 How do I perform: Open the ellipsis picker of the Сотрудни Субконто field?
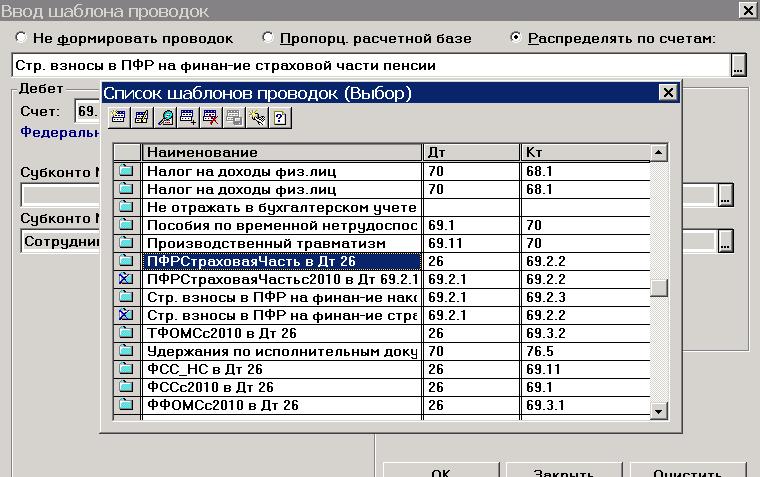click(725, 241)
